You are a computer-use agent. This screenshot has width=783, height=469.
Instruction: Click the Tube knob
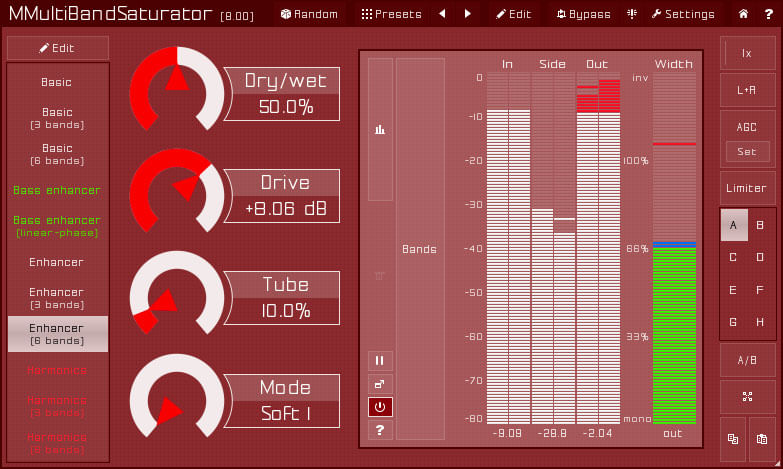pyautogui.click(x=177, y=294)
